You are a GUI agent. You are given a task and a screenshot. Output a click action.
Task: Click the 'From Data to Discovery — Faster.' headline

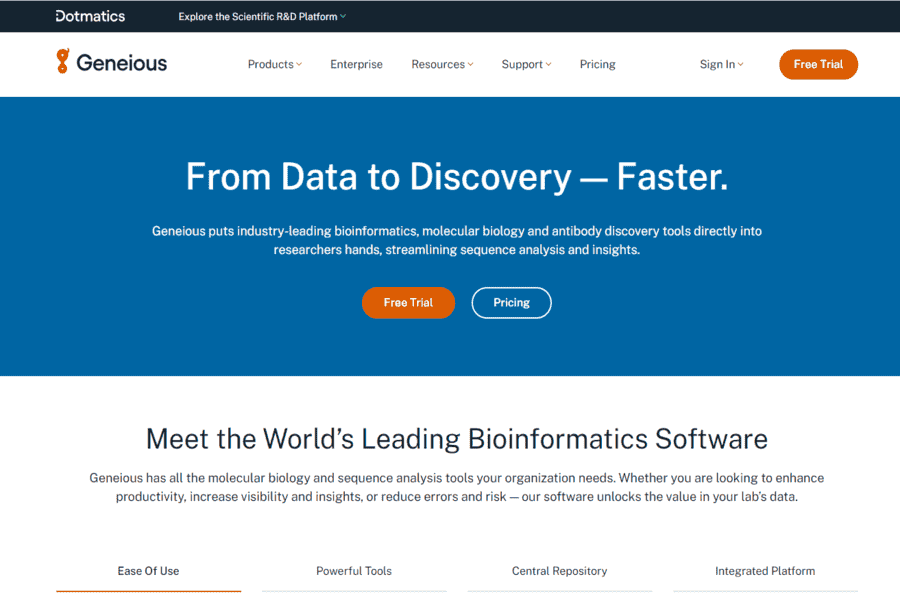(457, 177)
